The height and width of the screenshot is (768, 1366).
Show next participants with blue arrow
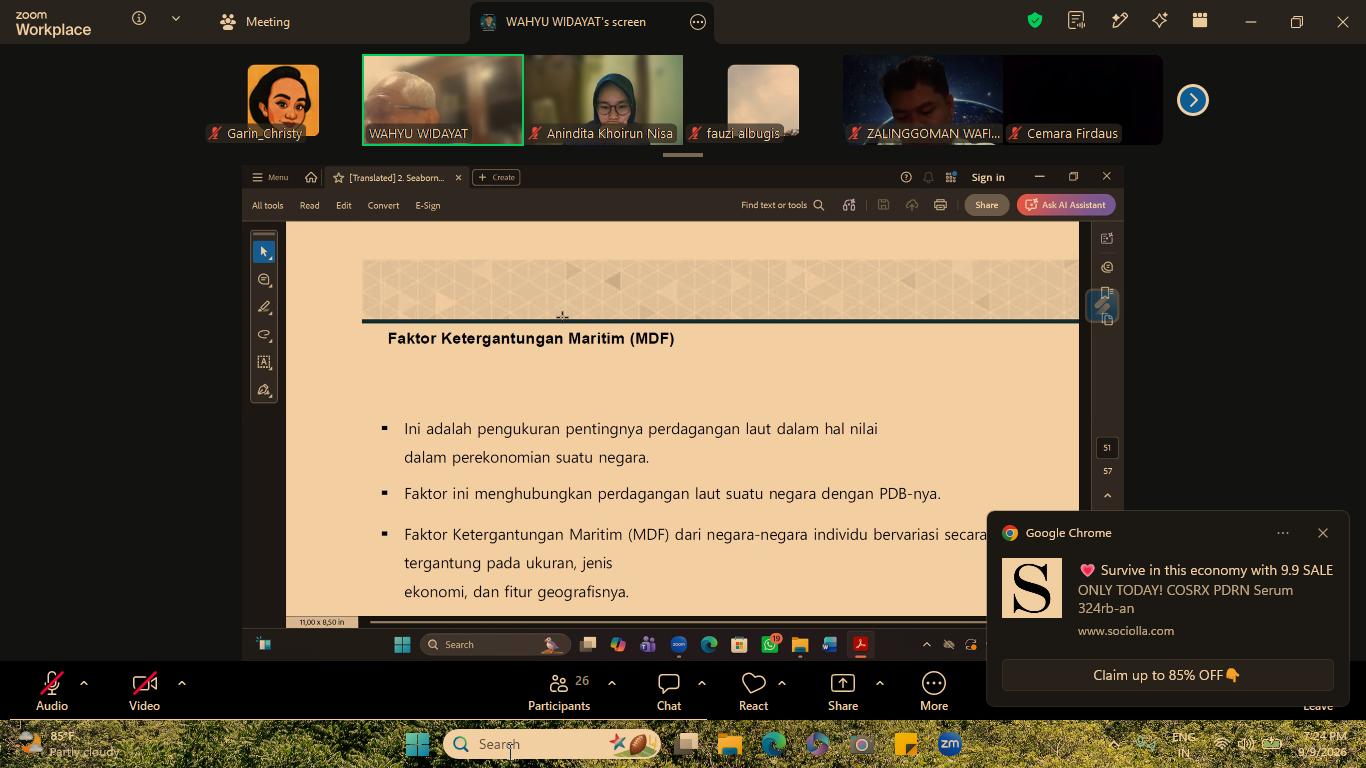(1193, 100)
